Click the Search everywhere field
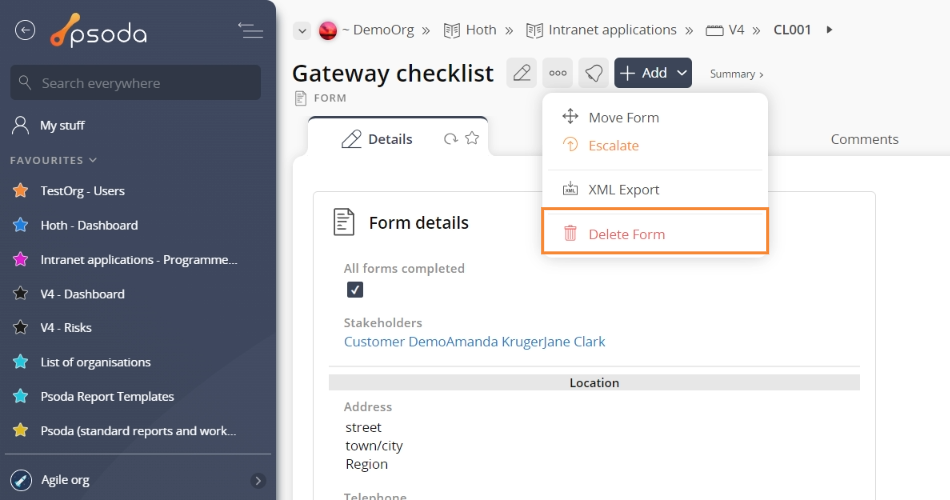950x500 pixels. [136, 83]
